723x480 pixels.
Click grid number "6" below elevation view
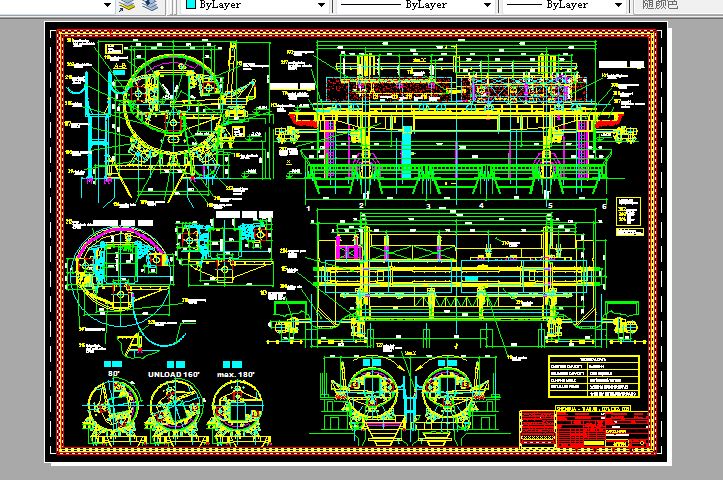click(x=604, y=206)
